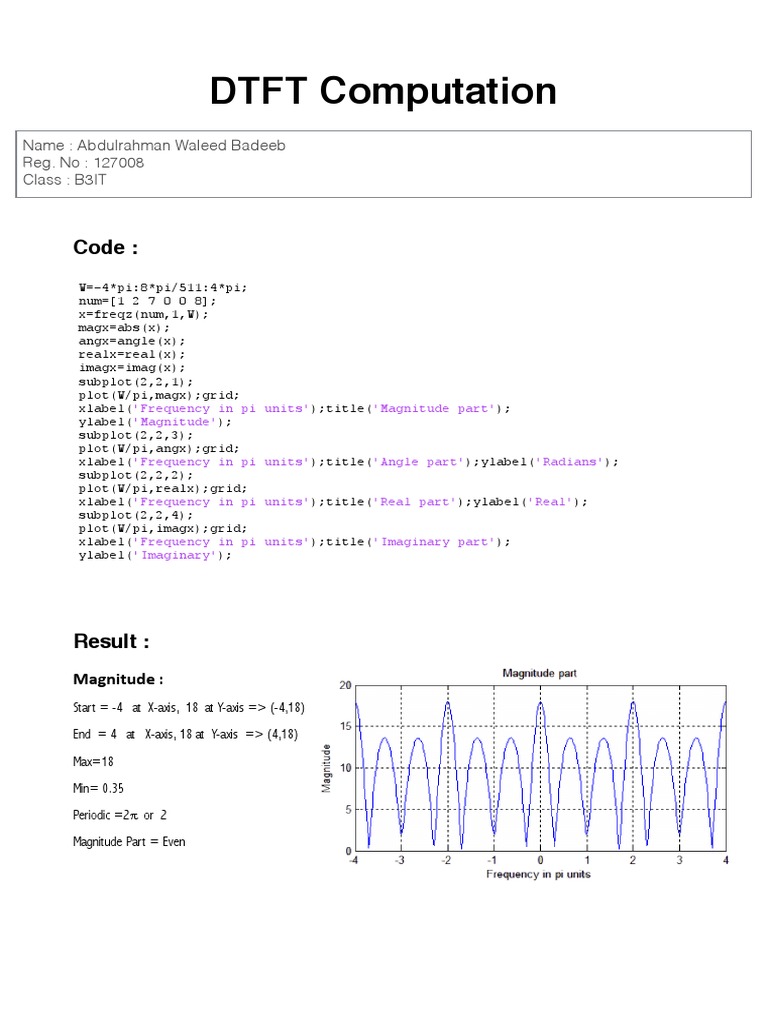768x1024 pixels.
Task: Click the 'Result :' heading
Action: [x=111, y=641]
